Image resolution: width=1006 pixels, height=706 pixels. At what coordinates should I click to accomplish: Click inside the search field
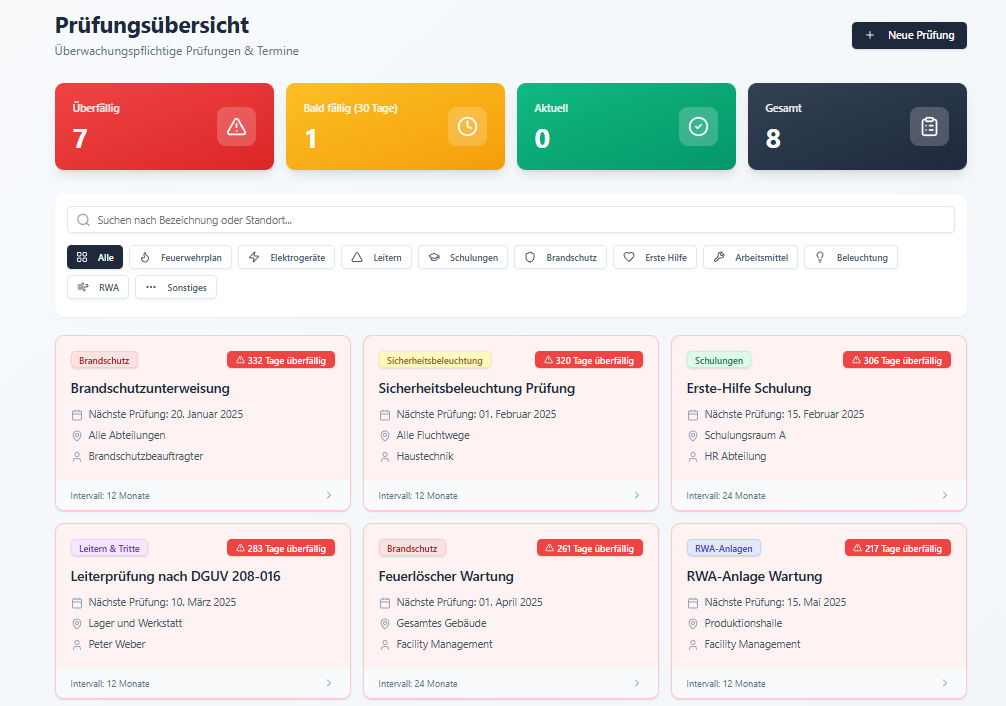pos(400,218)
